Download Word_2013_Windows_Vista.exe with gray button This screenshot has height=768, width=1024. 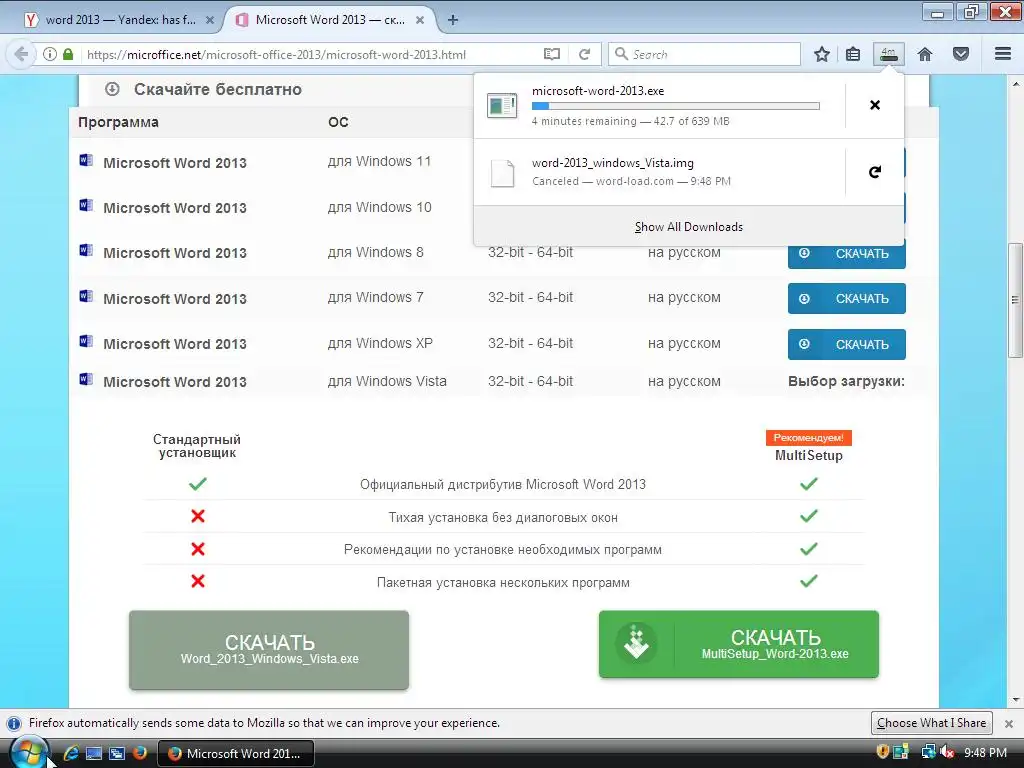tap(269, 650)
